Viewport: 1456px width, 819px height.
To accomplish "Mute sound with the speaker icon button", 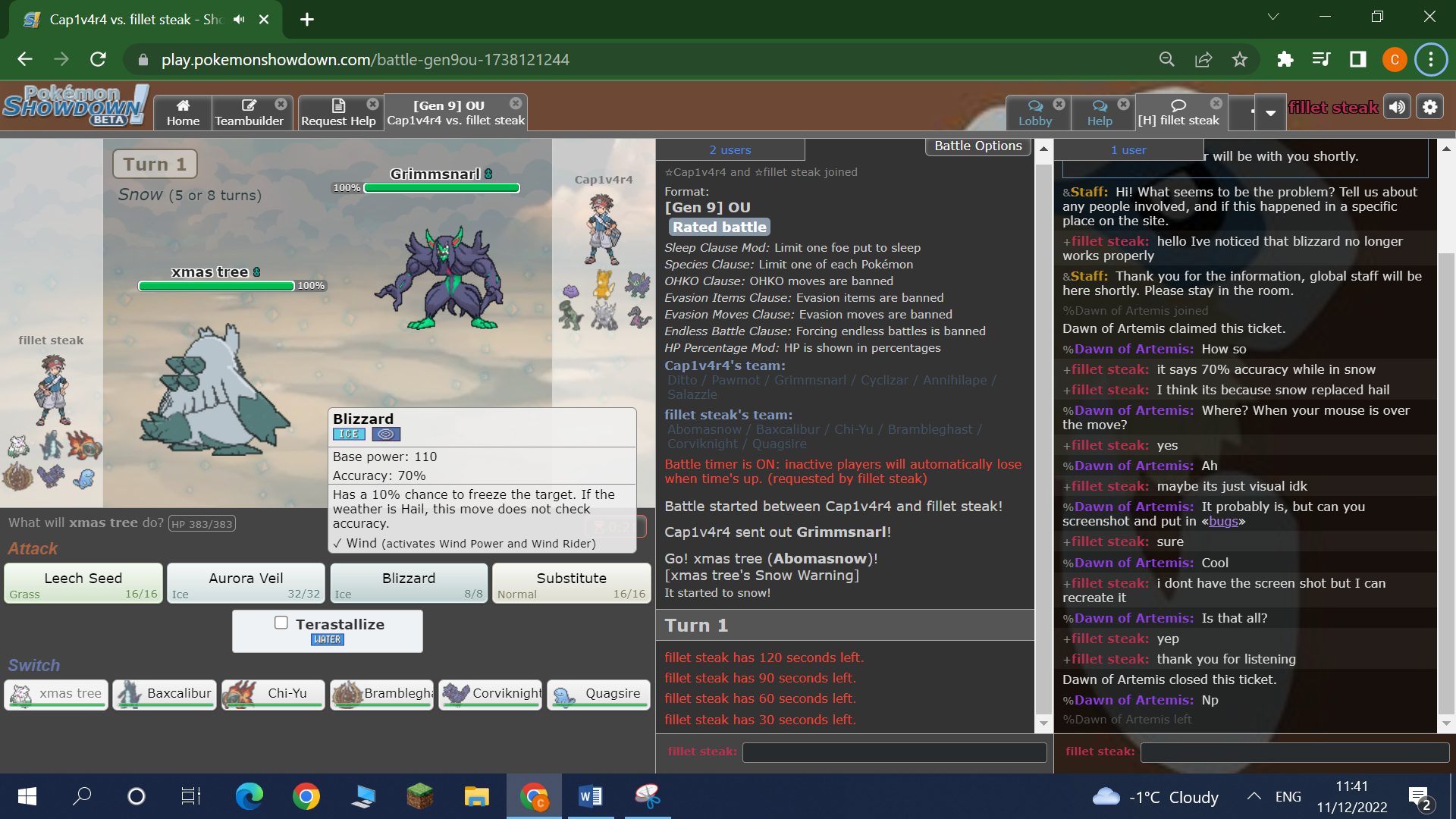I will [1397, 108].
